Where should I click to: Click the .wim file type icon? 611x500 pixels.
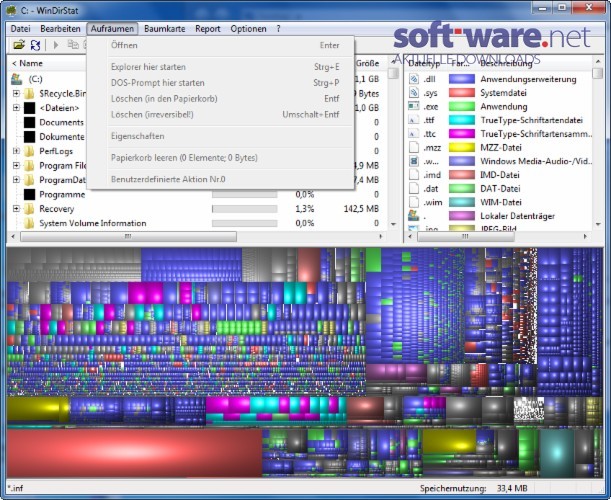413,202
